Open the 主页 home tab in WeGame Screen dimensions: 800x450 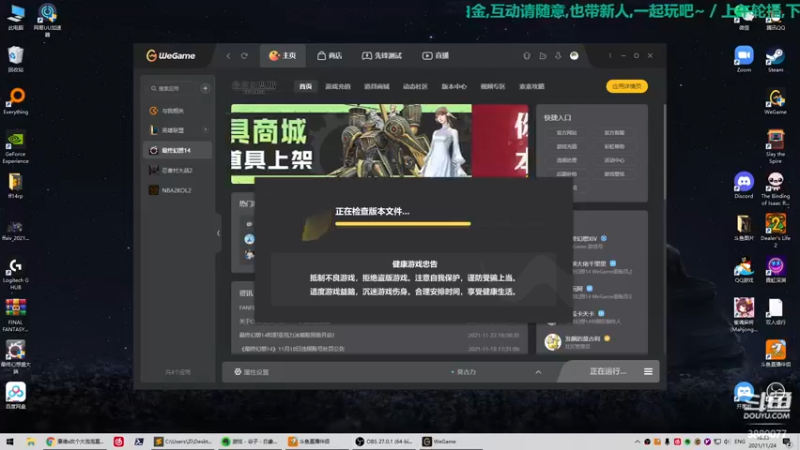click(x=283, y=56)
